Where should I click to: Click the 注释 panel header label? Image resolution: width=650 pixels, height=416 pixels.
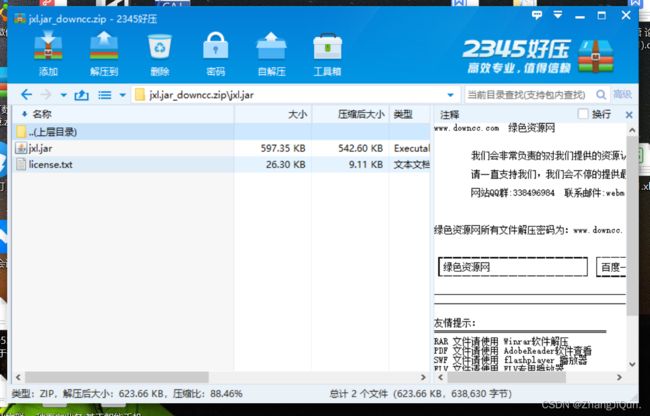click(x=449, y=114)
